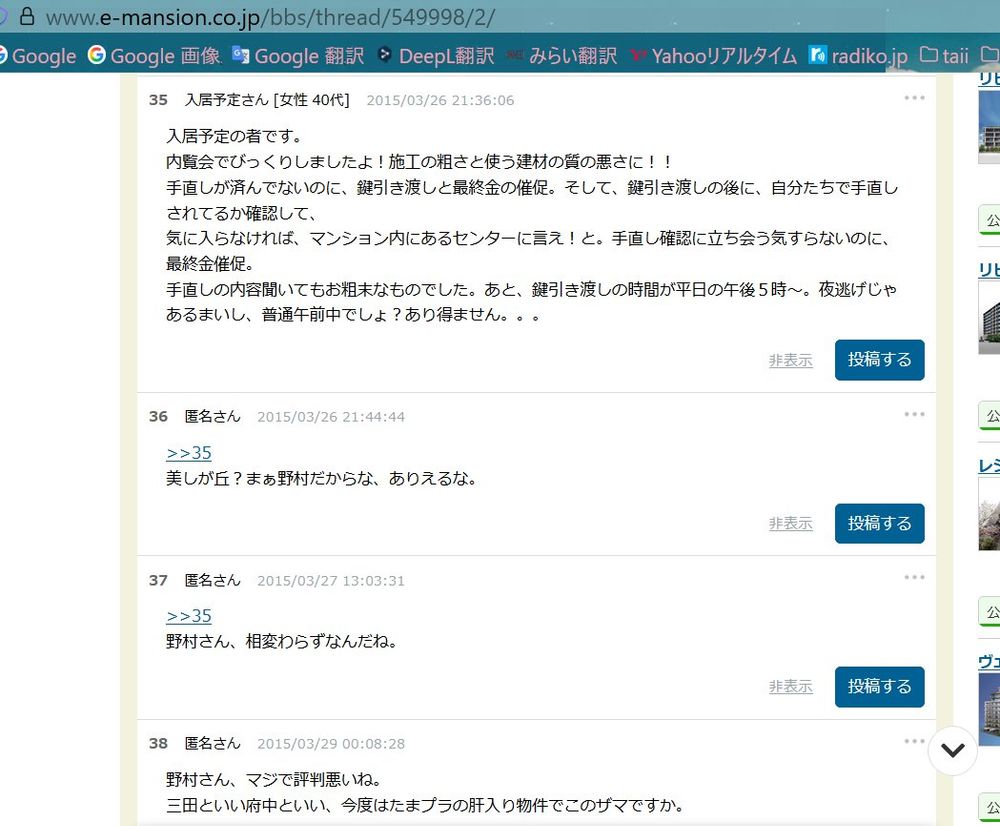Screen dimensions: 1000x826
Task: Click post number 36
Action: pyautogui.click(x=158, y=417)
